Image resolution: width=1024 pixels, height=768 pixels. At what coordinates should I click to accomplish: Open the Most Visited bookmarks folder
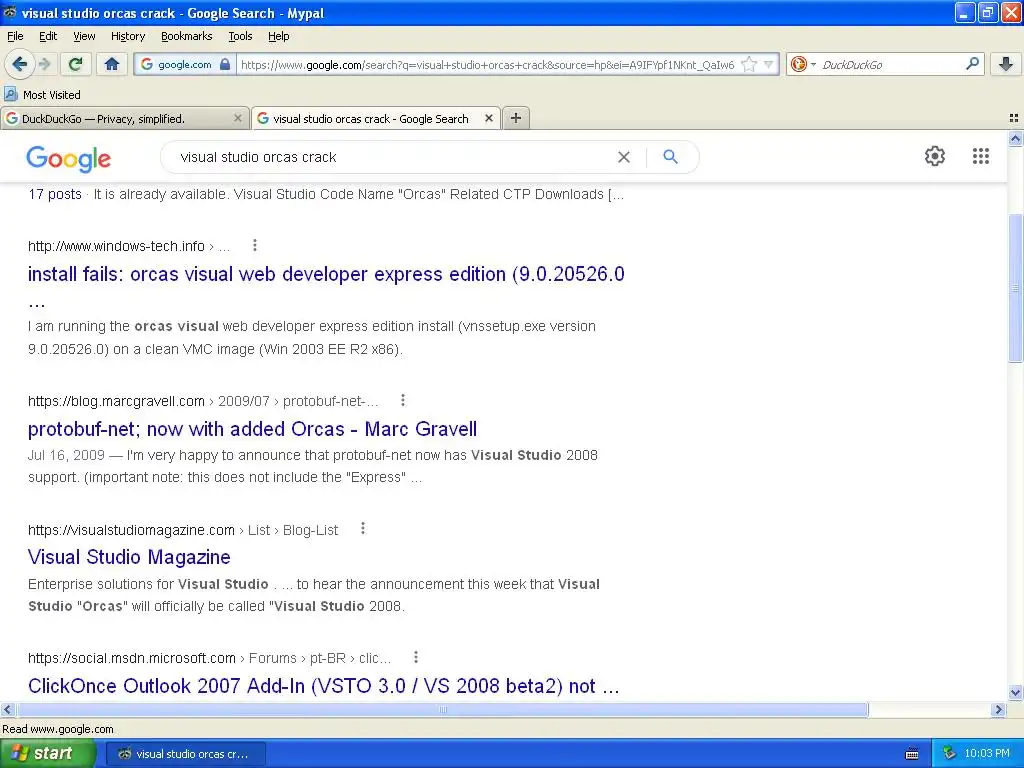tap(42, 95)
